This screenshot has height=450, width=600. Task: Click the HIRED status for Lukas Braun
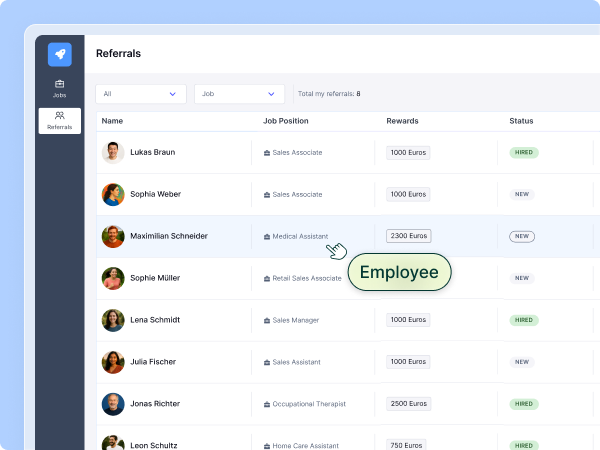522,152
